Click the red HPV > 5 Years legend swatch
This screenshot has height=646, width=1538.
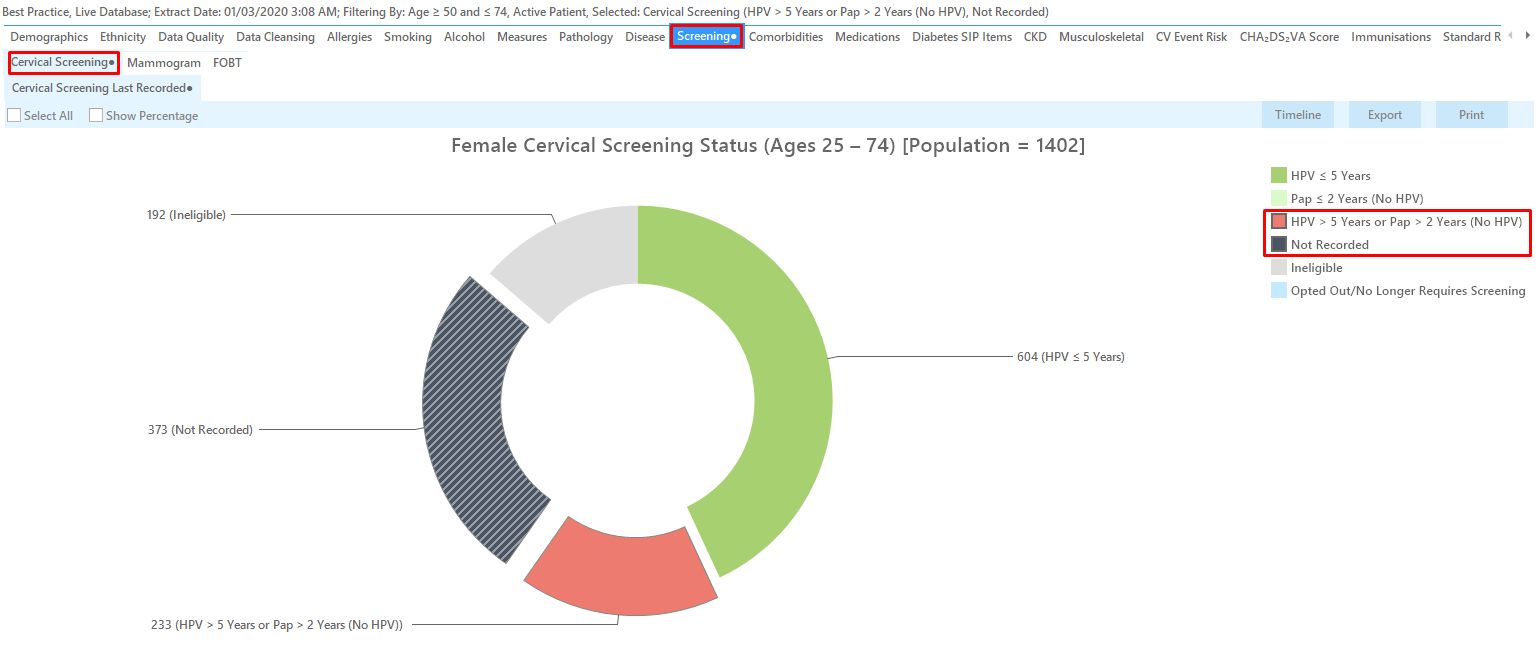point(1279,222)
